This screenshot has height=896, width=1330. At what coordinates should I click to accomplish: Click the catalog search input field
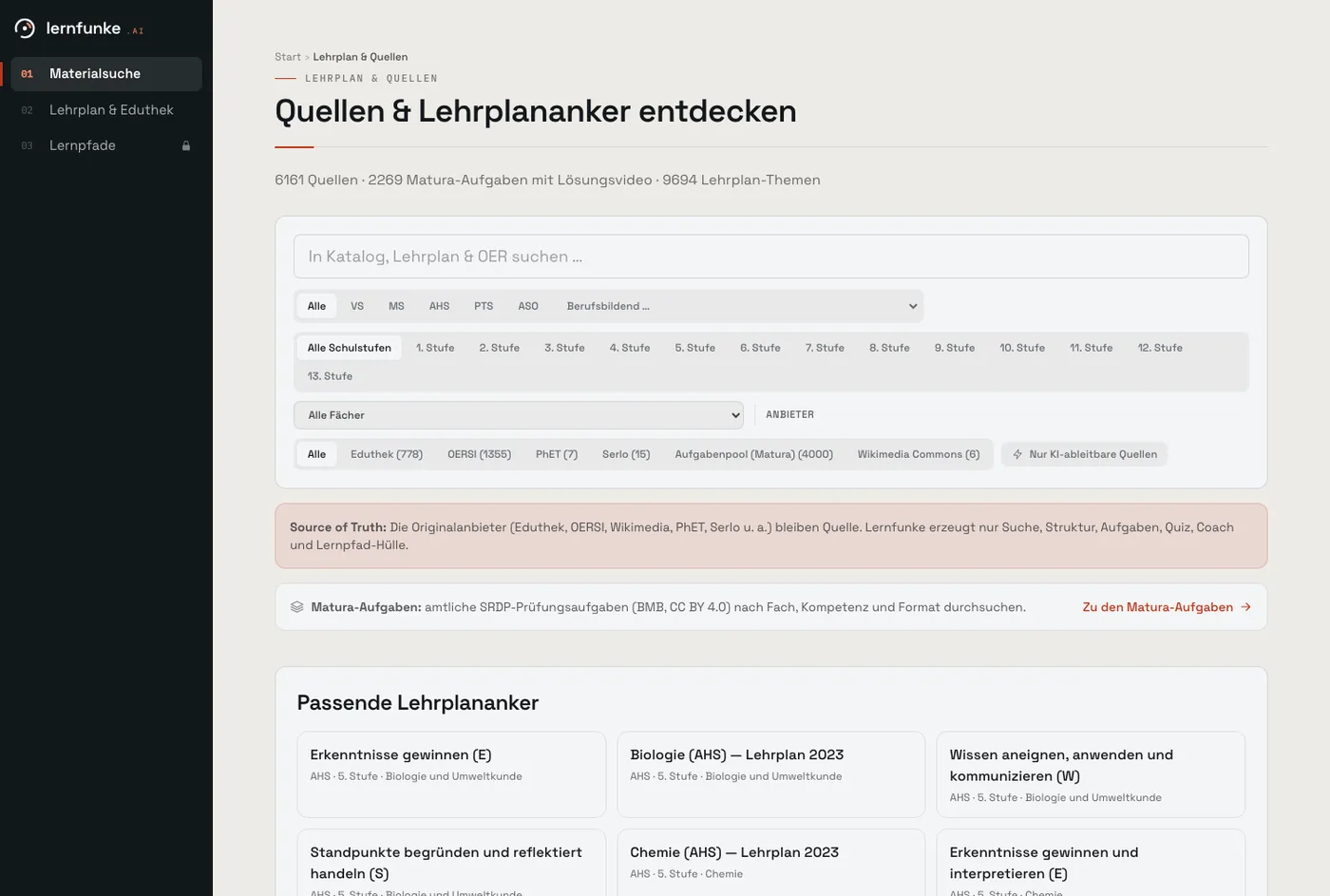click(771, 257)
